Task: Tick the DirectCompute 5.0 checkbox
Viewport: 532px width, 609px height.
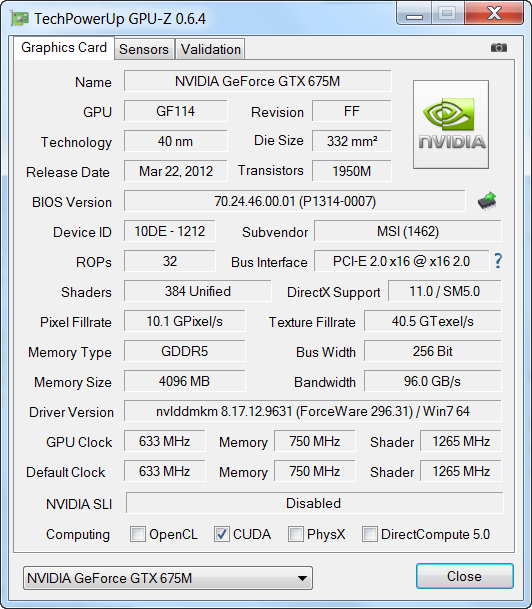Action: tap(370, 534)
